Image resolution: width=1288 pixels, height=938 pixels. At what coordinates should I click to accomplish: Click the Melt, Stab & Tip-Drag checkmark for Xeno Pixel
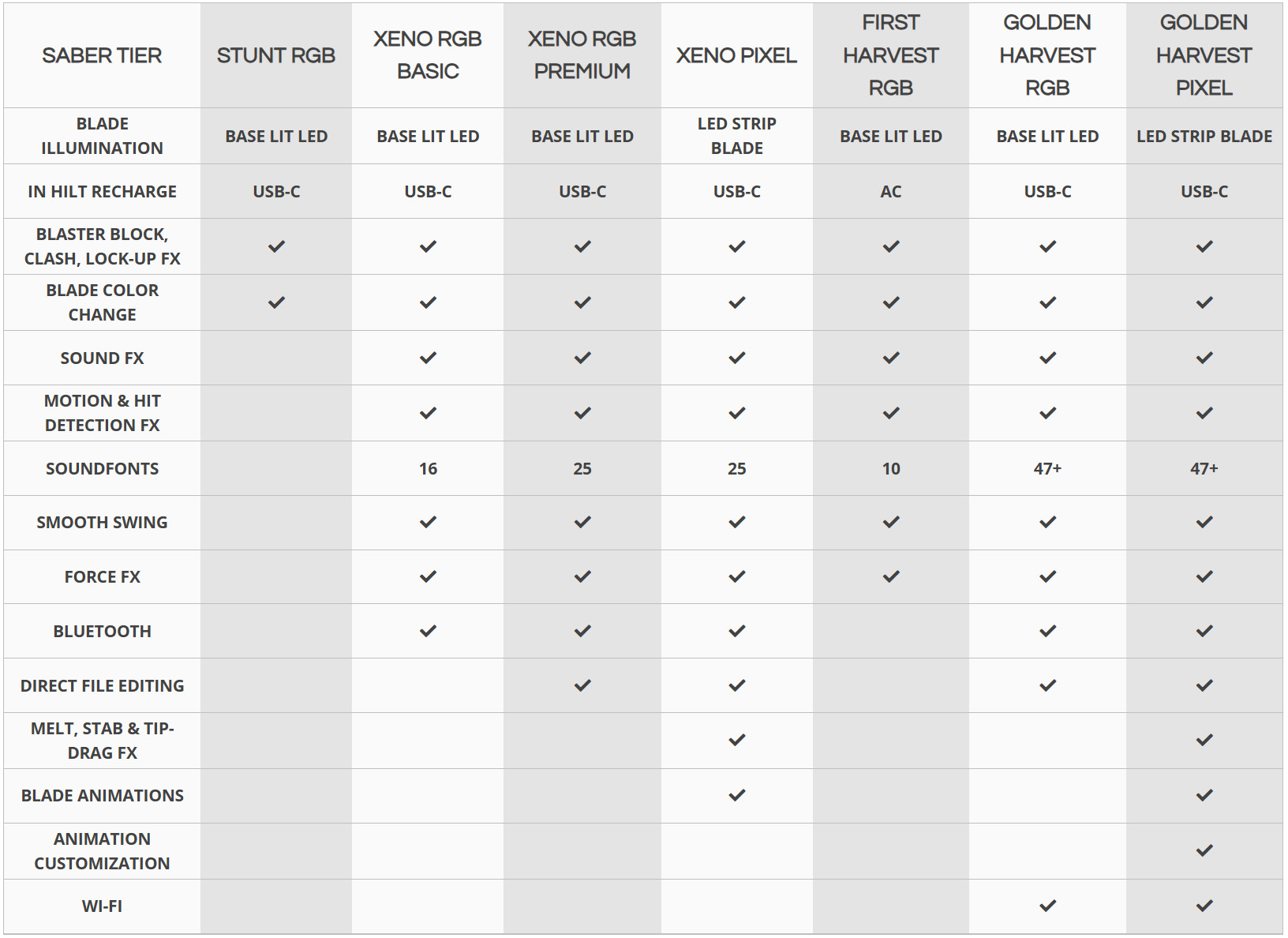(x=737, y=740)
